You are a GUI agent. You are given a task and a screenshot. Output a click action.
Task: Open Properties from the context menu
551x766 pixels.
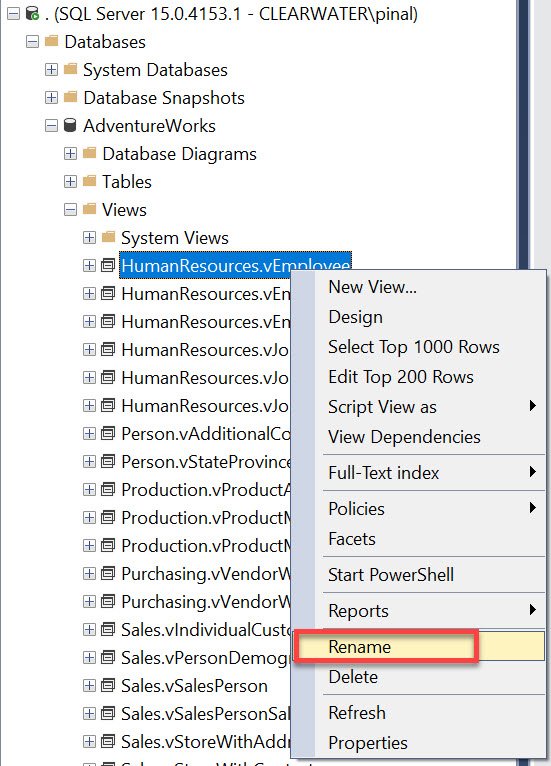(419, 743)
